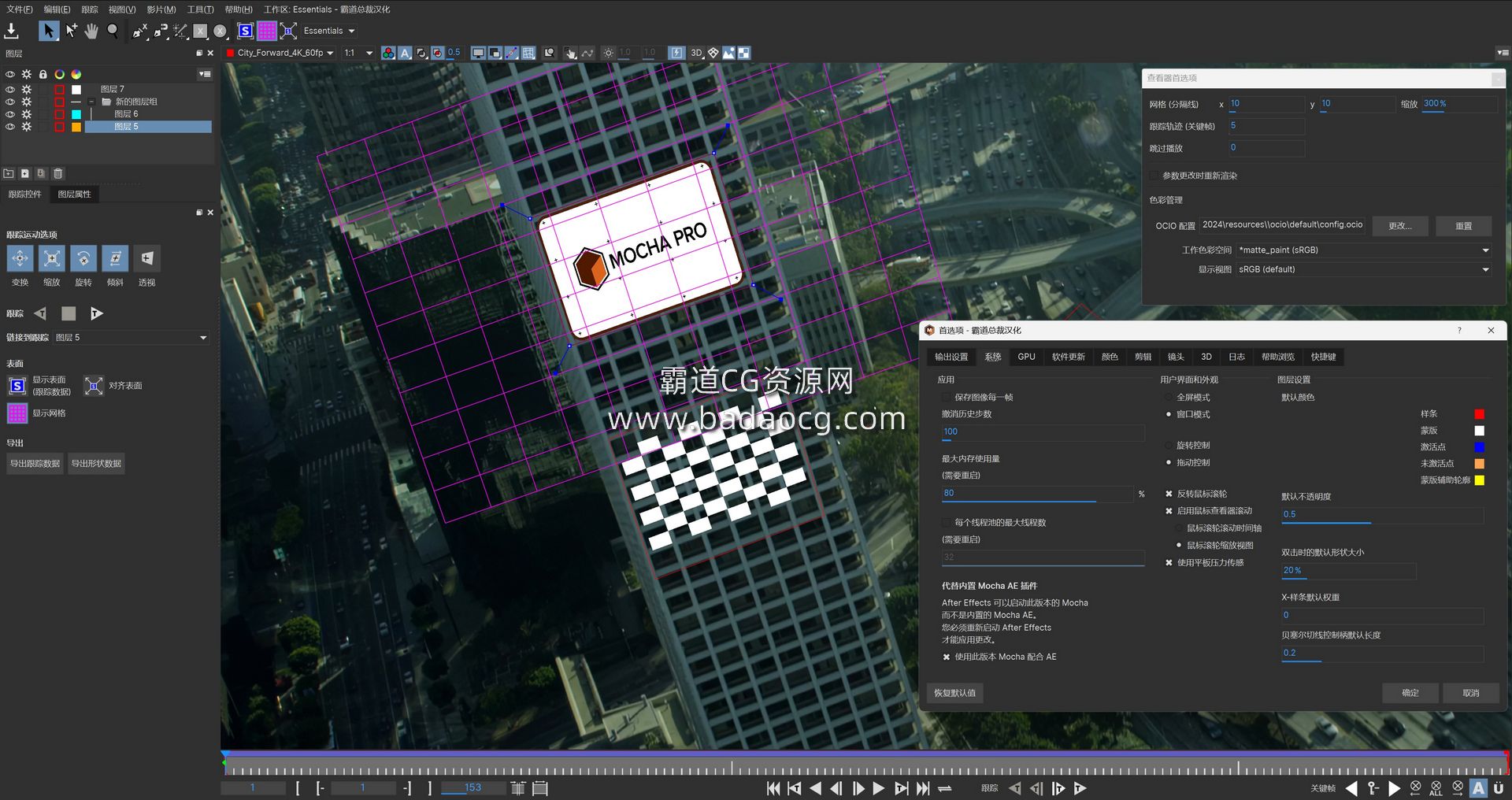This screenshot has height=800, width=1512.
Task: Click the red 样条 color swatch
Action: coord(1479,414)
